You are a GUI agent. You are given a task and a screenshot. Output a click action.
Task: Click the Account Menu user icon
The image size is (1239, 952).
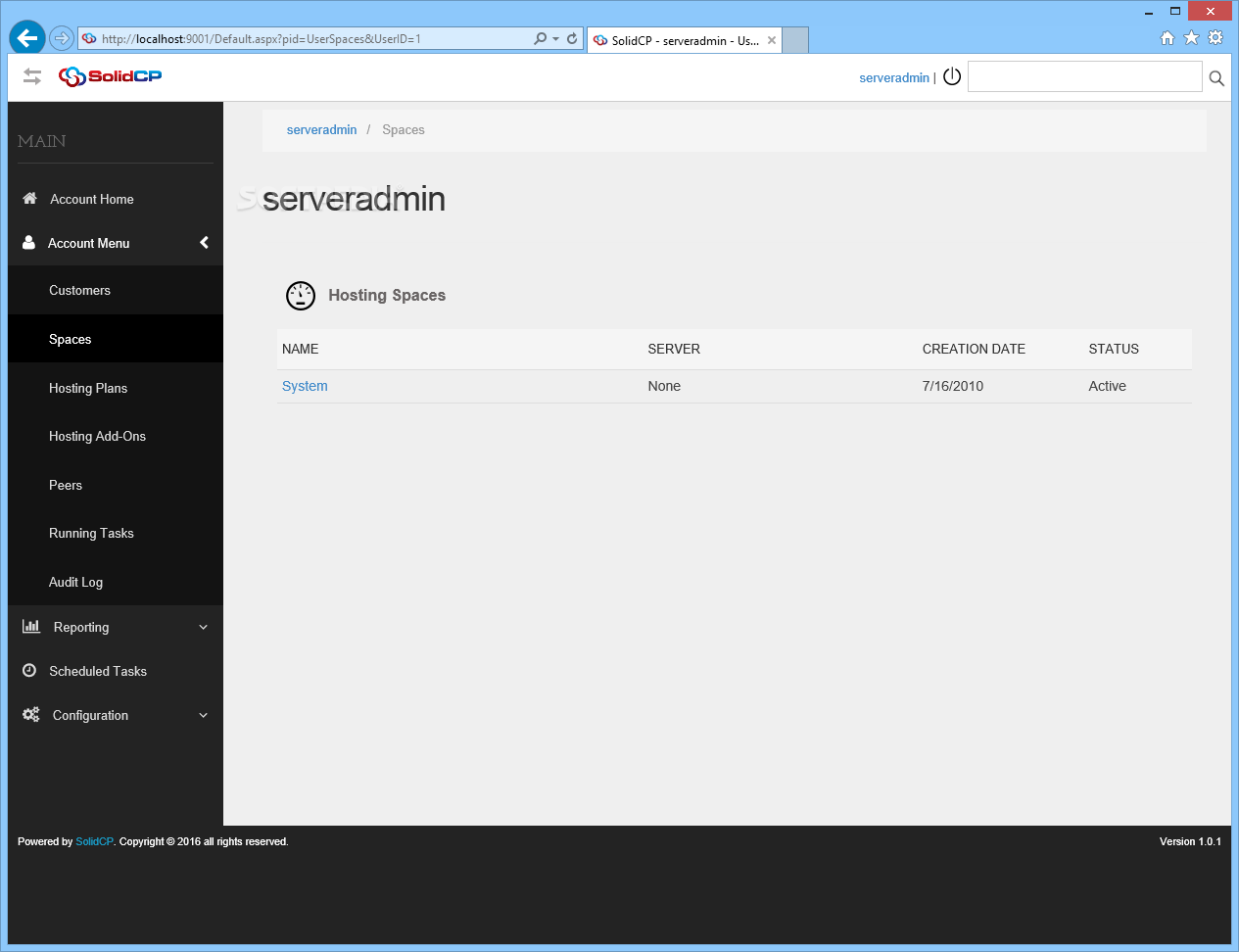click(x=28, y=242)
